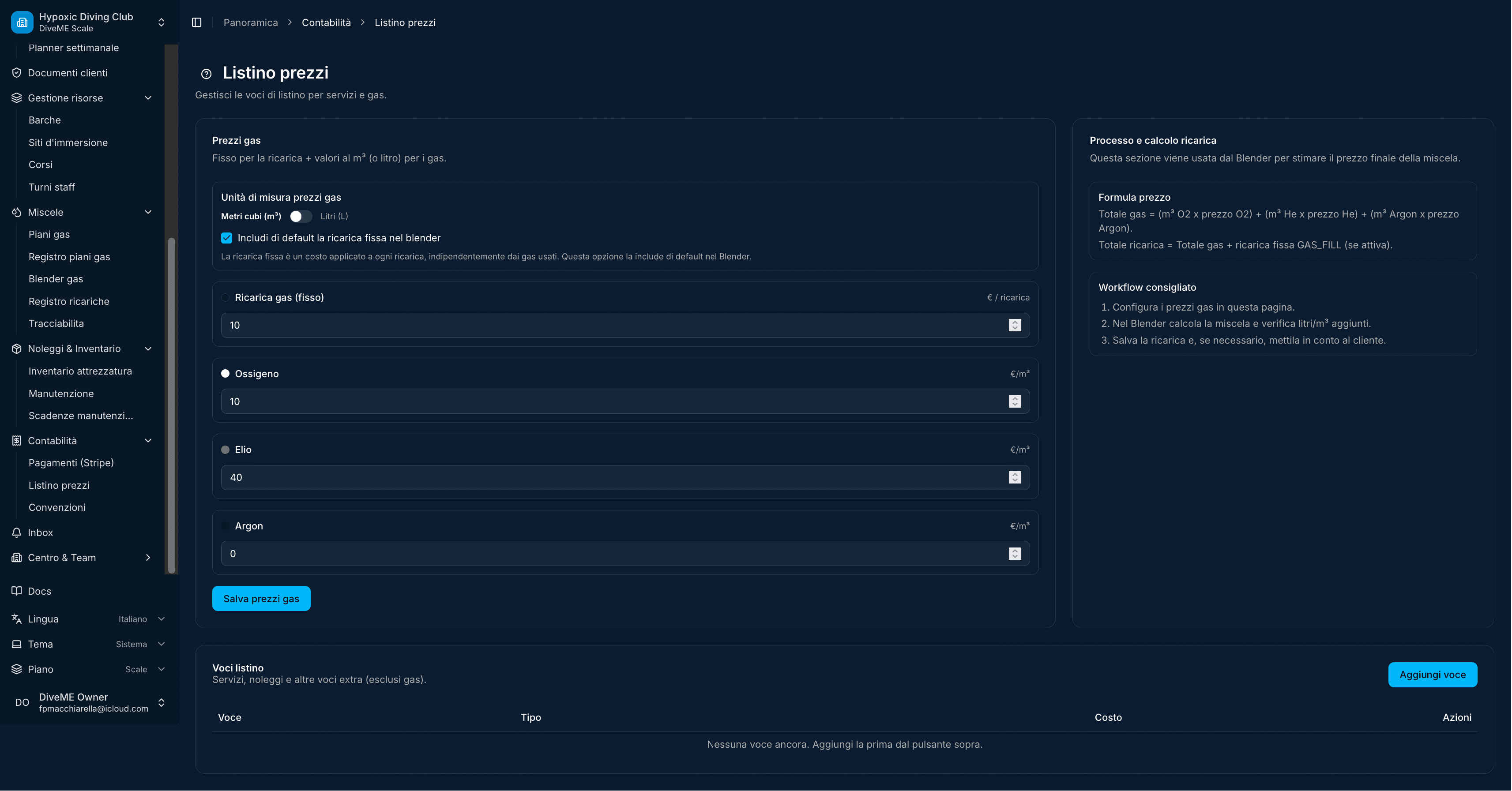This screenshot has height=791, width=1512.
Task: Open Registro ricariche page
Action: pyautogui.click(x=69, y=301)
